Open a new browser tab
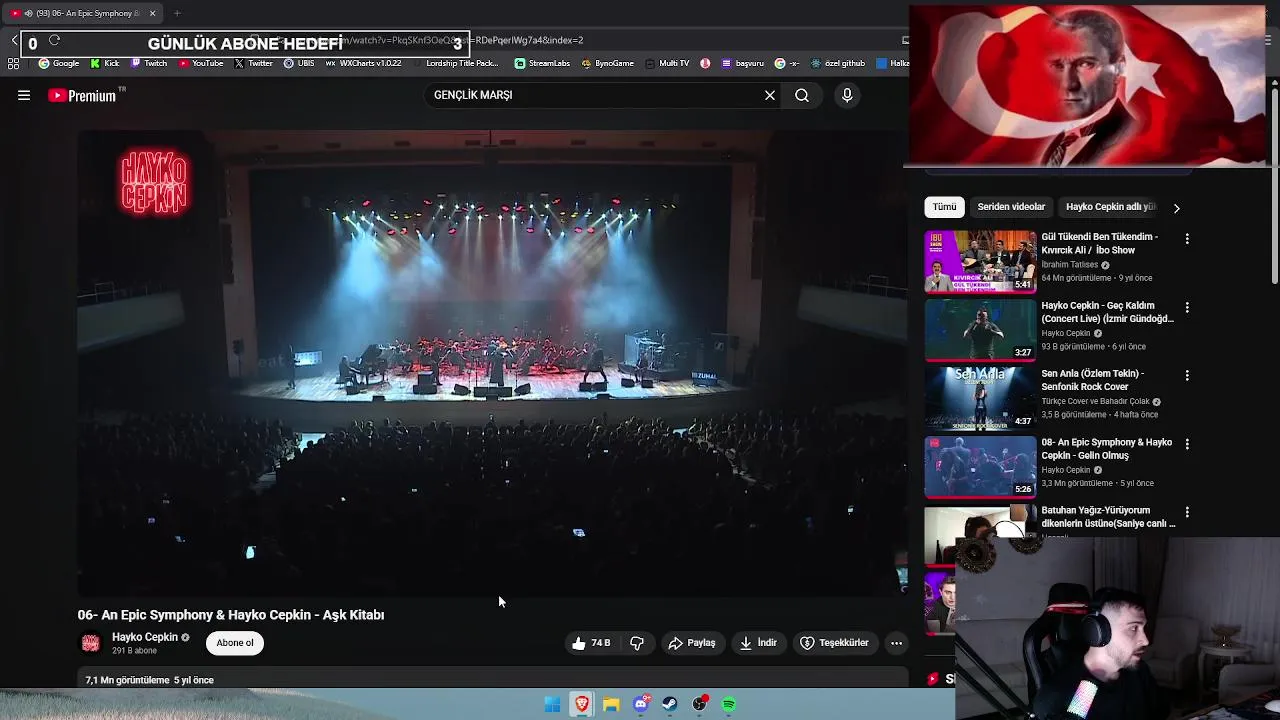This screenshot has height=720, width=1280. click(x=177, y=13)
